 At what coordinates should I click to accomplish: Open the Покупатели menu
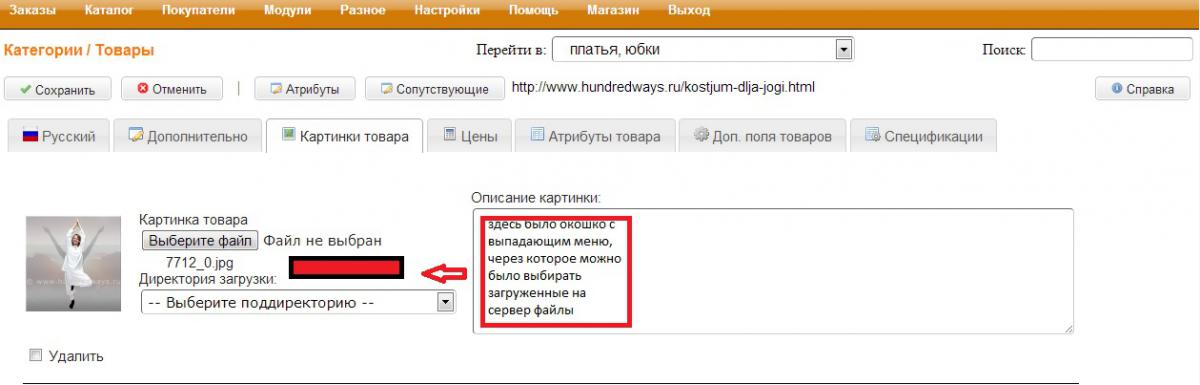pyautogui.click(x=198, y=11)
